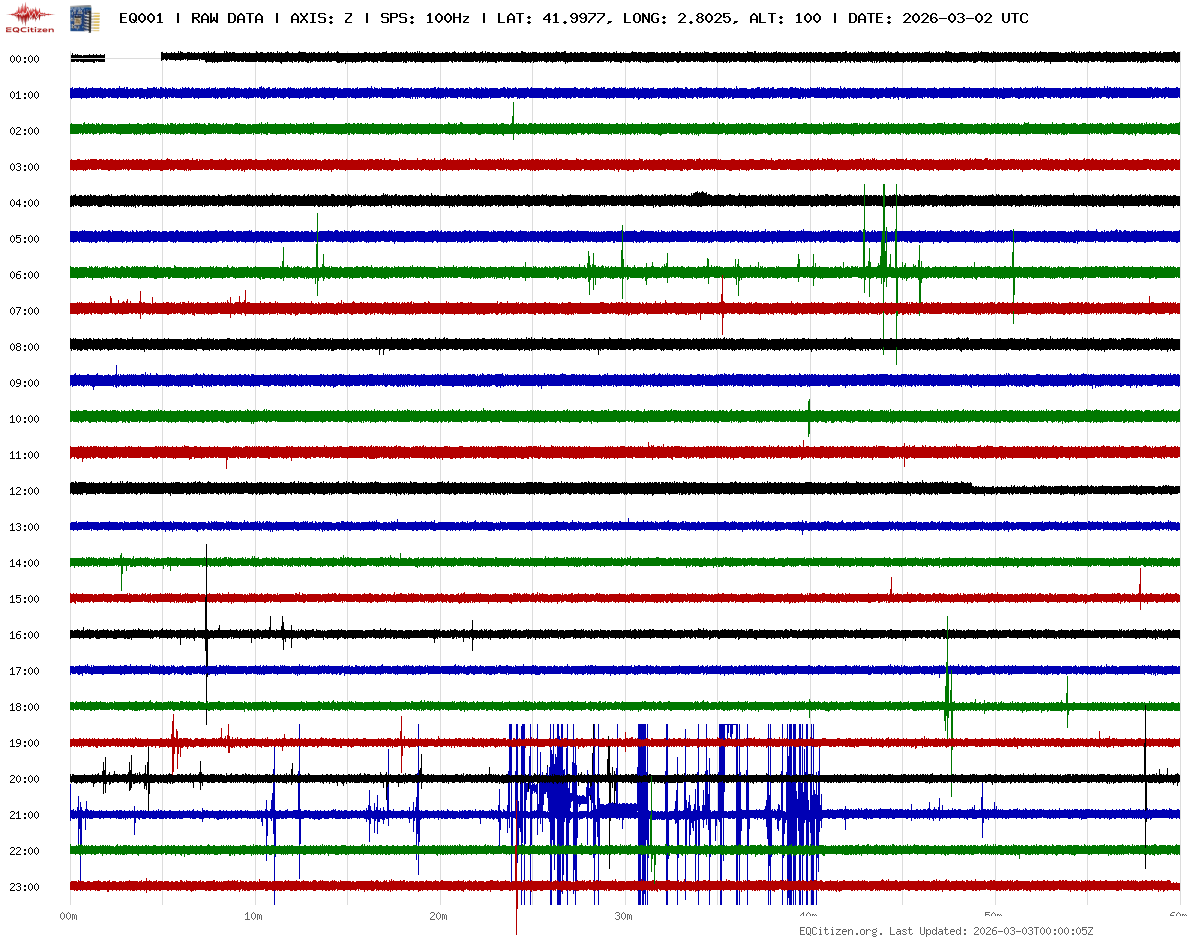Screen dimensions: 1200x940
Task: Click the circuit board device icon
Action: coord(77,18)
